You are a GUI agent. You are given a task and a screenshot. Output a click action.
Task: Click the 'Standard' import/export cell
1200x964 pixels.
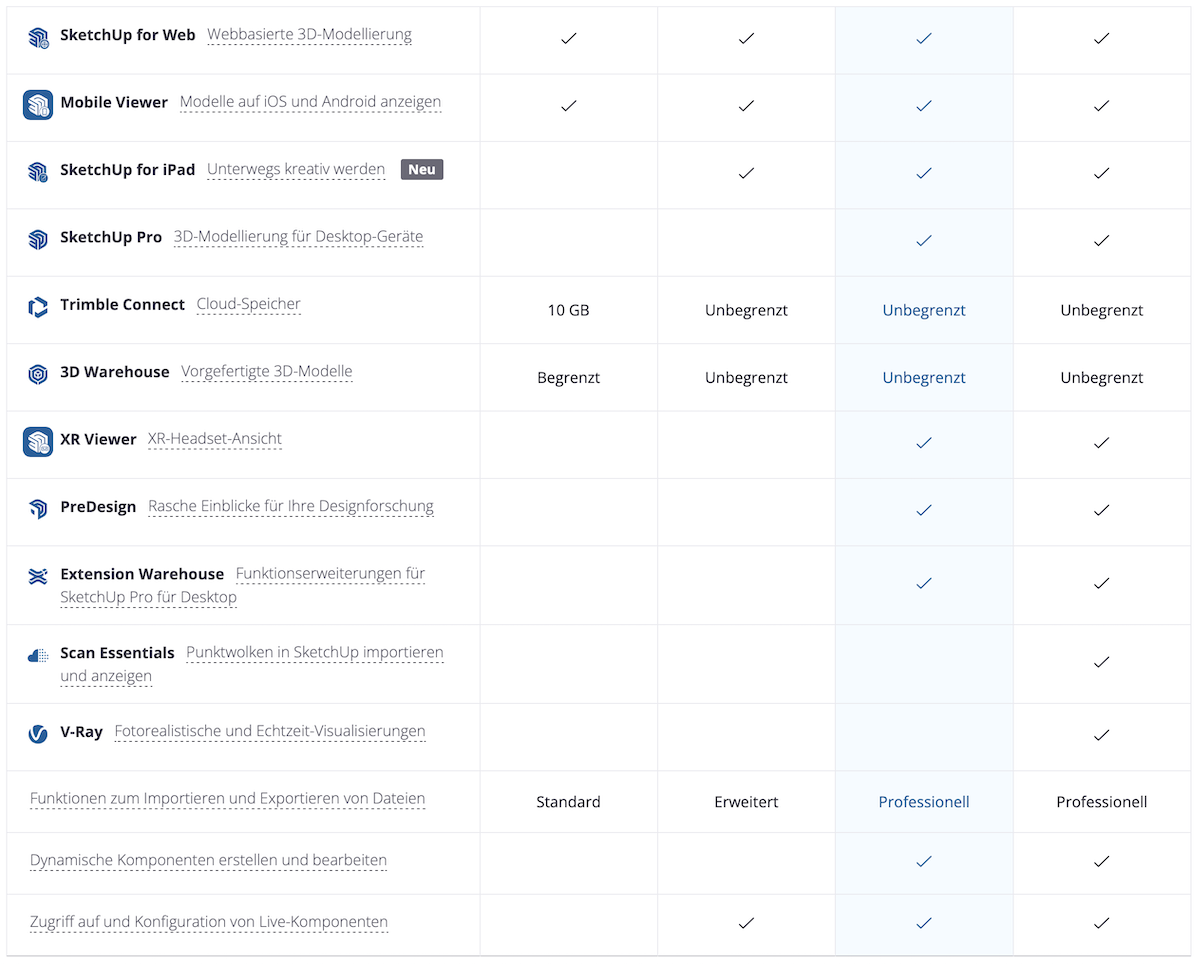point(568,802)
